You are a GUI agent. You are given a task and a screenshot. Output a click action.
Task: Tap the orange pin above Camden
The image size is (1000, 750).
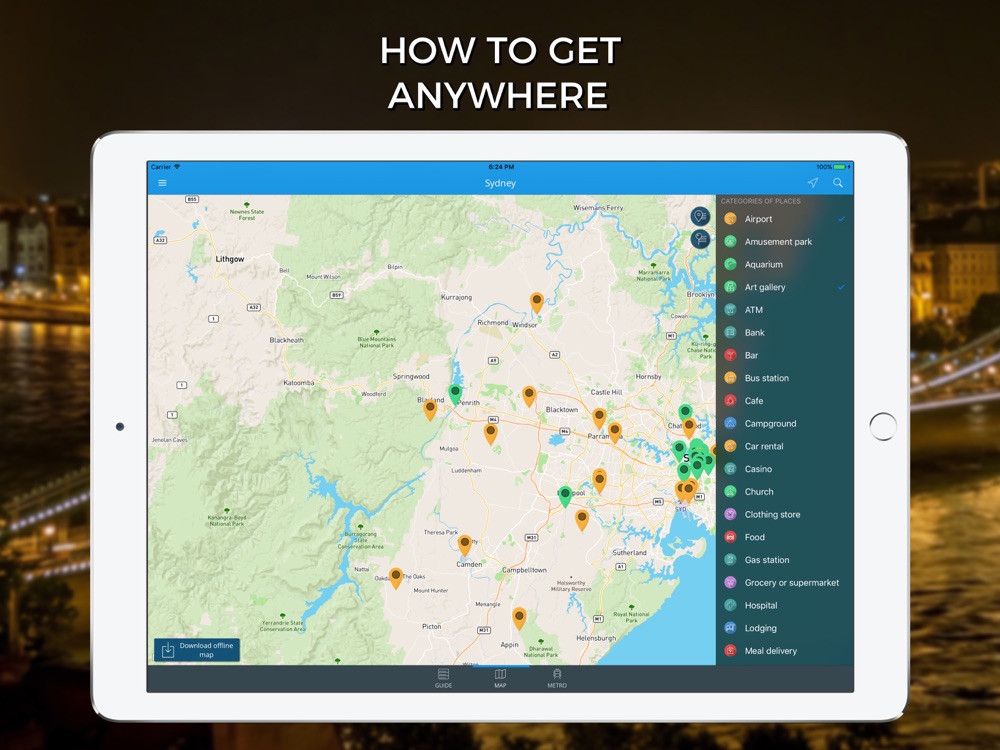[x=465, y=545]
